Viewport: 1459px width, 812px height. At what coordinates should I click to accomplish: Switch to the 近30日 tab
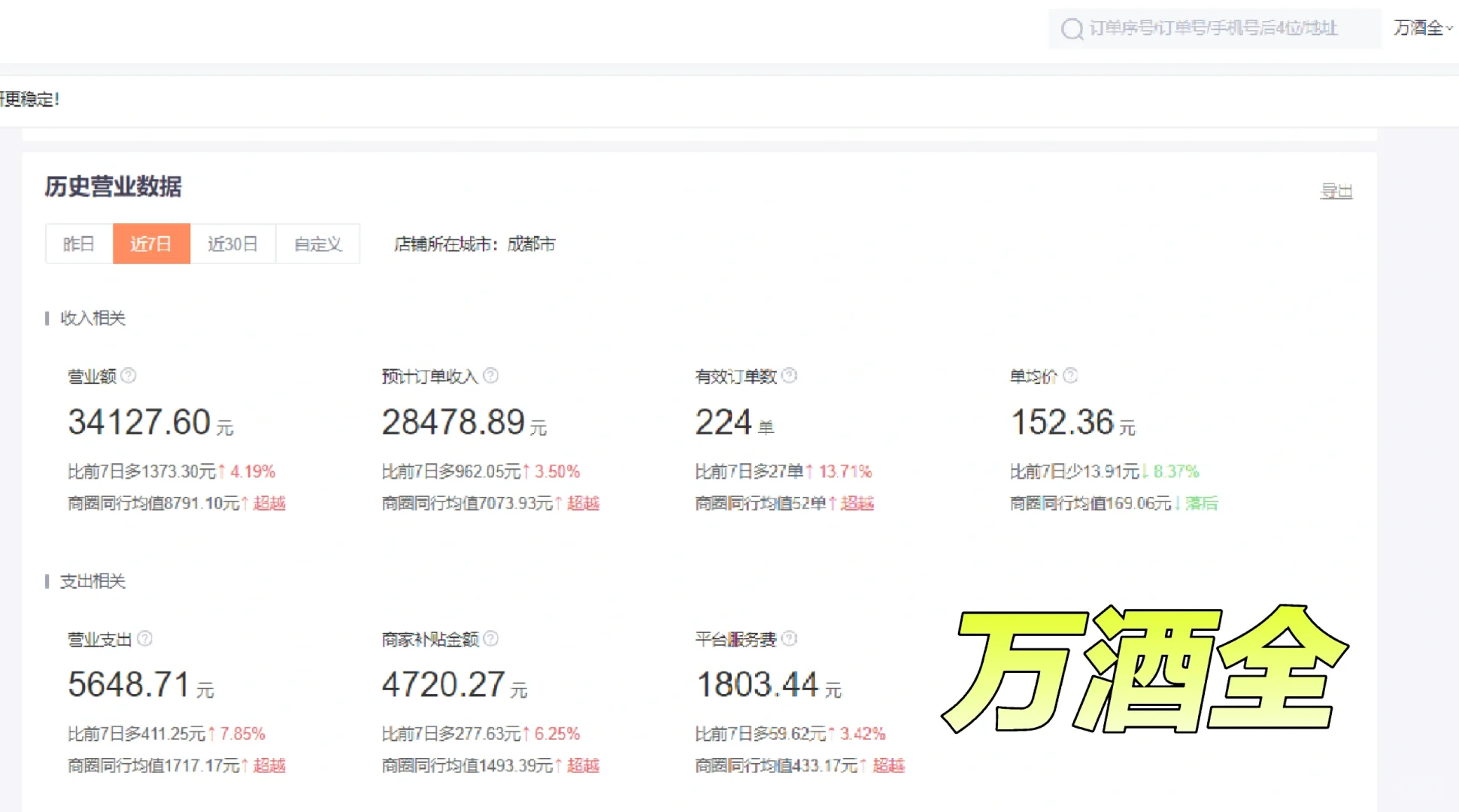233,244
